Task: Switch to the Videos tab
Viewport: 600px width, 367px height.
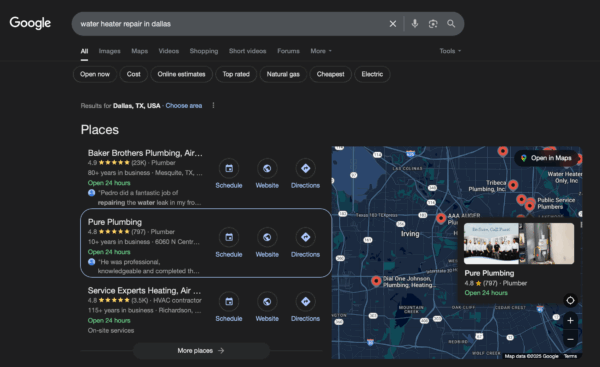Action: tap(169, 51)
